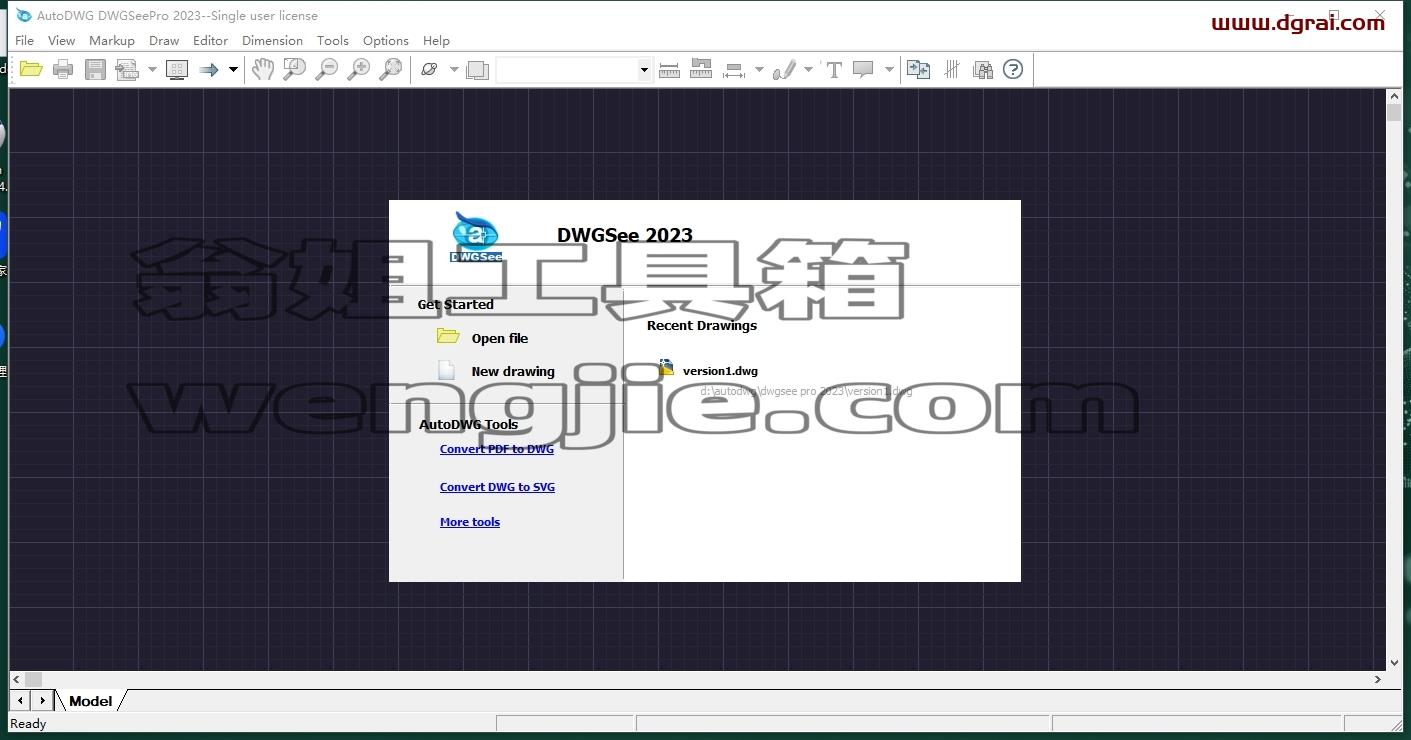Select the Text T tool
Image resolution: width=1411 pixels, height=740 pixels.
[834, 69]
